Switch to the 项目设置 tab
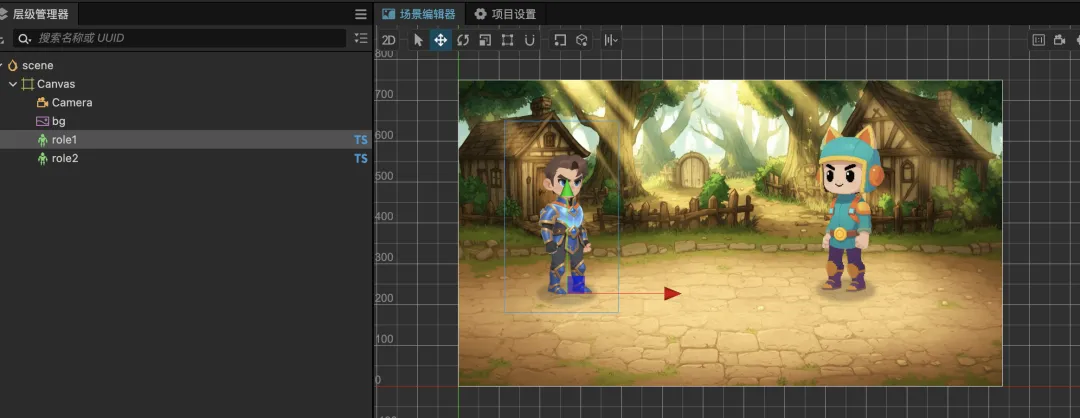 pyautogui.click(x=505, y=14)
